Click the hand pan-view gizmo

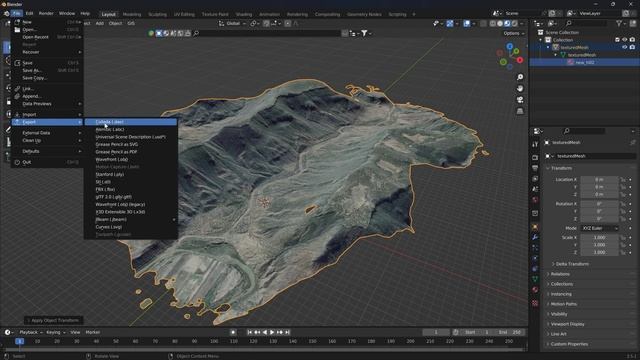[520, 89]
